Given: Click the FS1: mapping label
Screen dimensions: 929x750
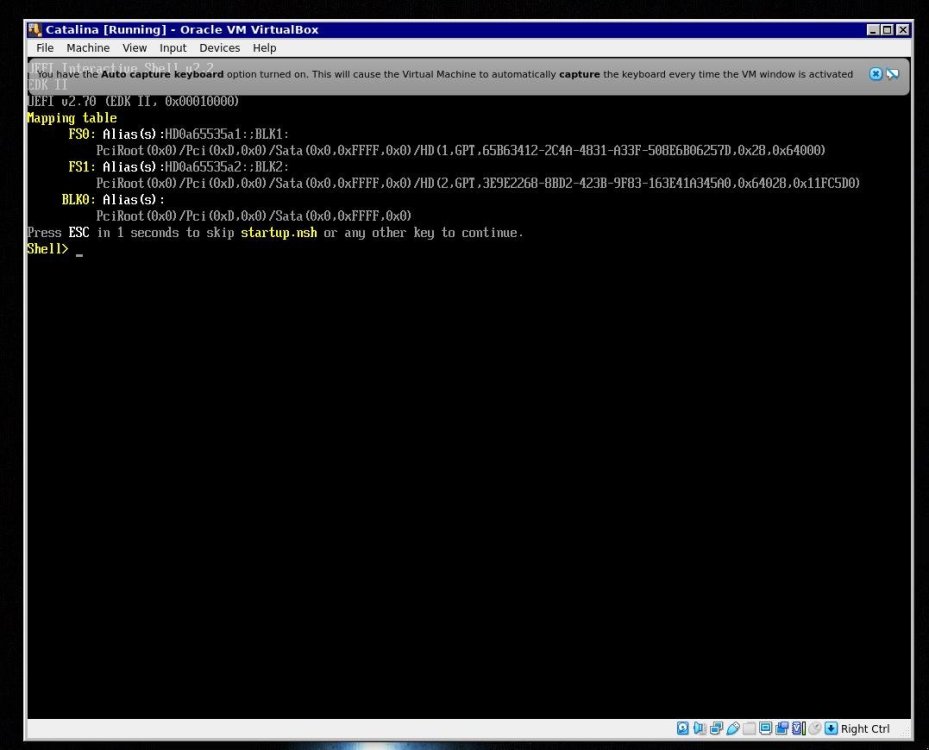Looking at the screenshot, I should coord(82,167).
